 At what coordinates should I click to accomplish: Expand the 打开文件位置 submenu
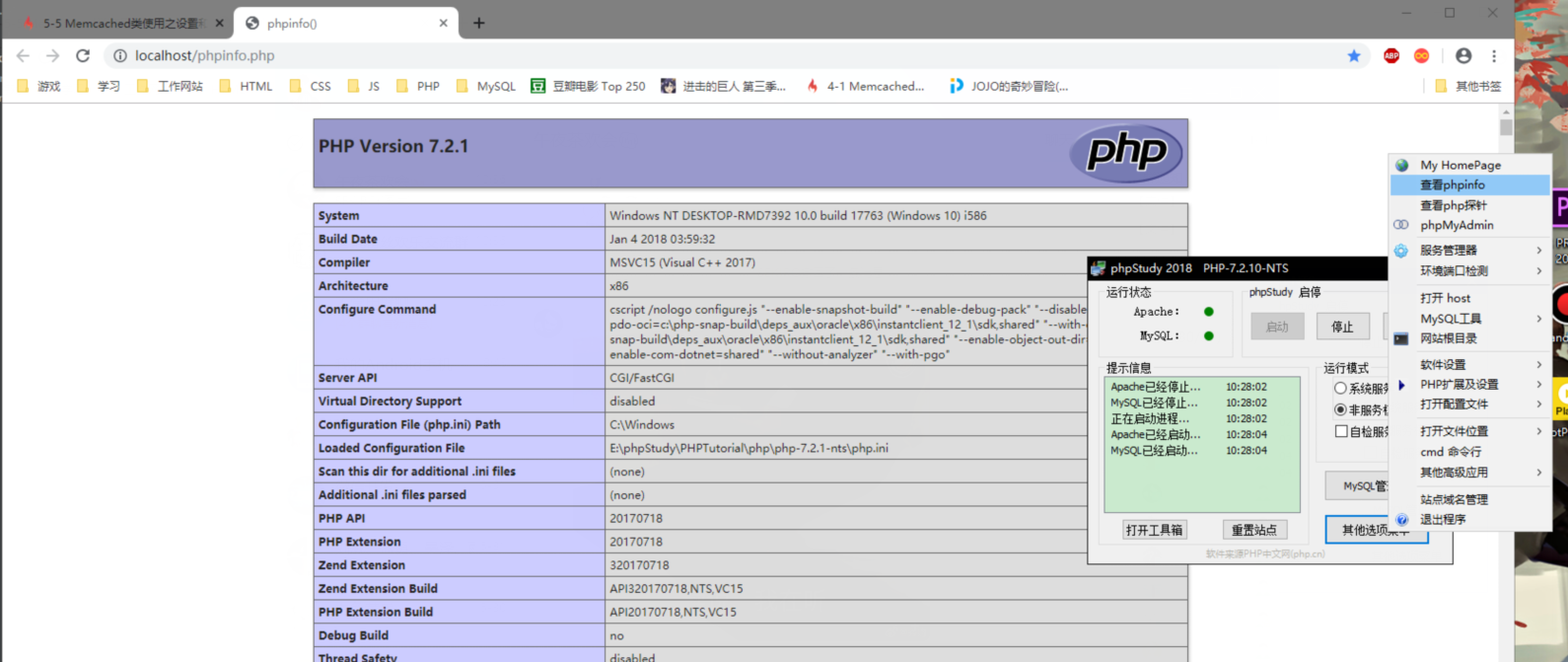[x=1468, y=431]
